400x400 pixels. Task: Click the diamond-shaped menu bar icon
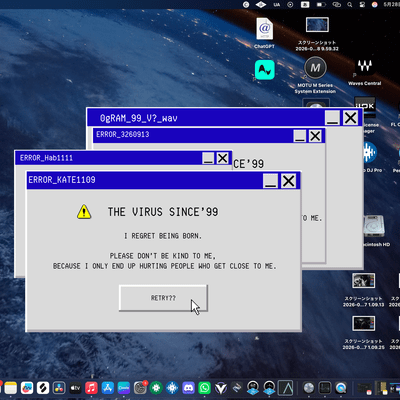click(x=261, y=5)
